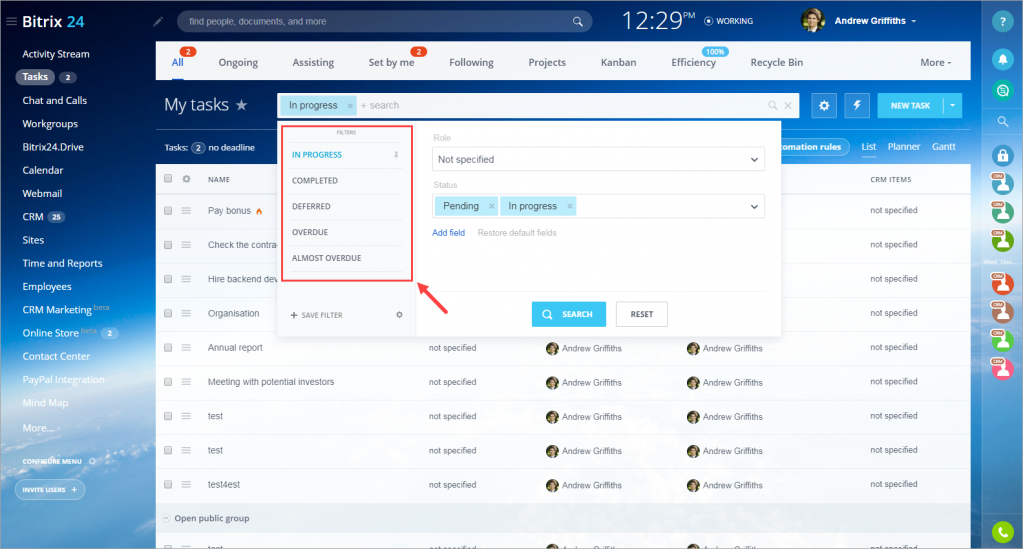This screenshot has width=1023, height=549.
Task: Click Restore default fields link
Action: point(517,233)
